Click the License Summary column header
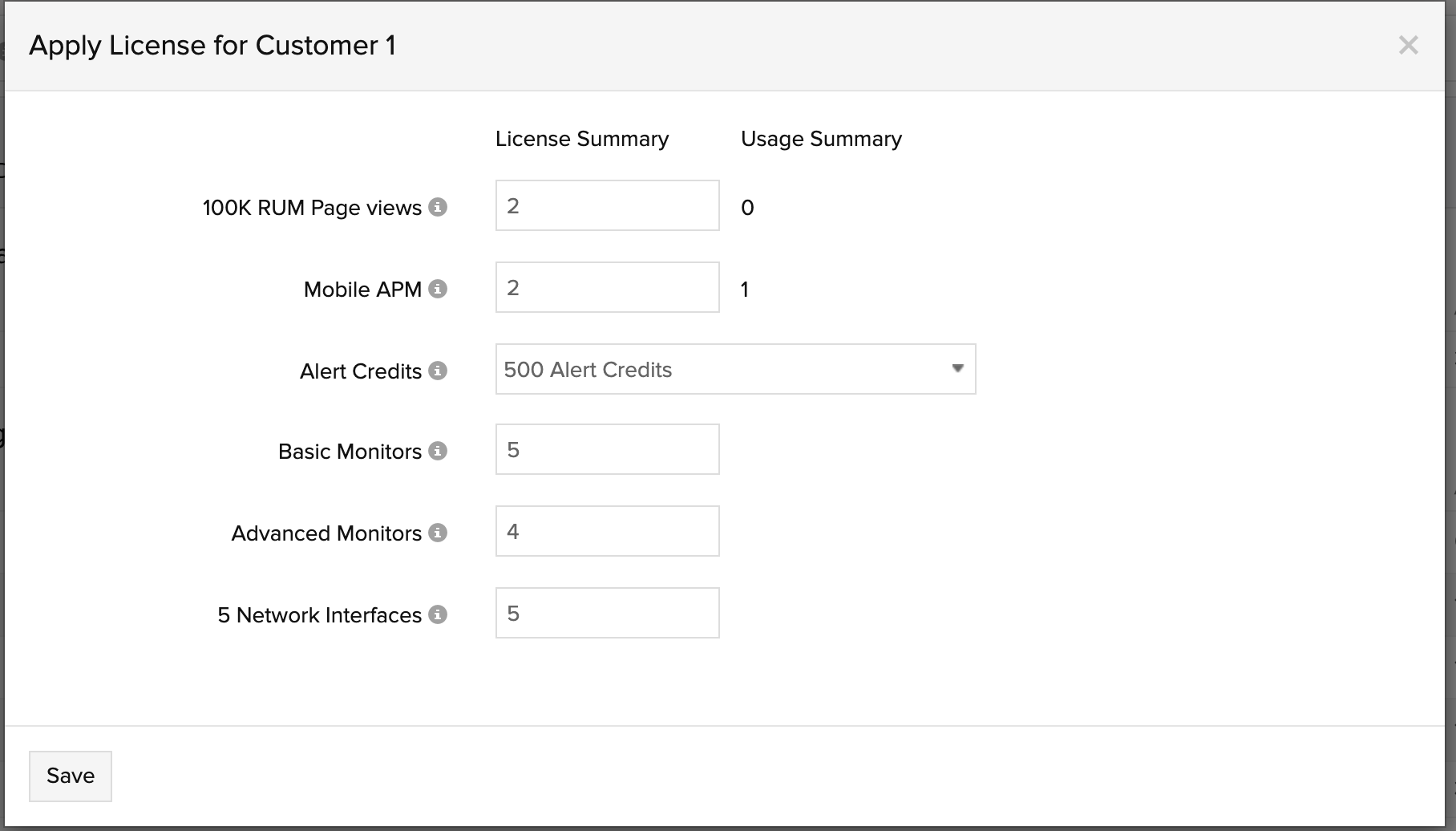The width and height of the screenshot is (1456, 831). click(581, 139)
